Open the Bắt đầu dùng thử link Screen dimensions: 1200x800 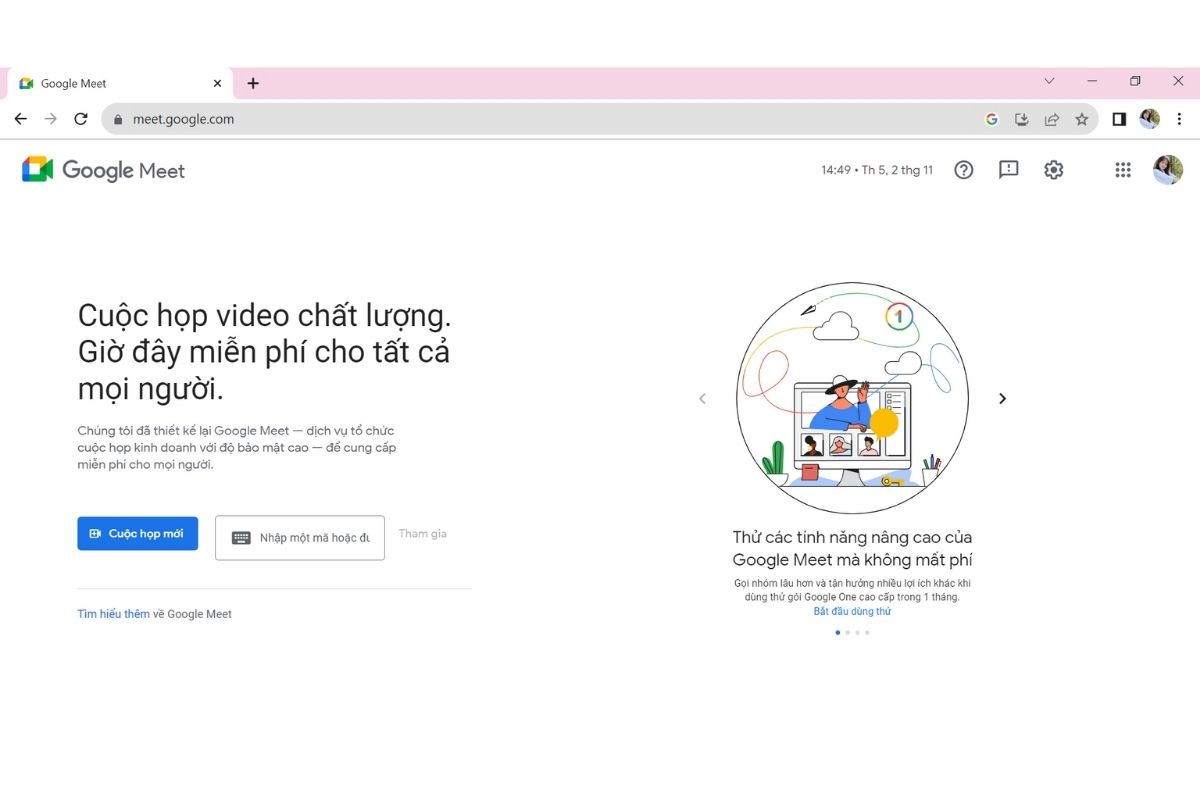point(852,611)
